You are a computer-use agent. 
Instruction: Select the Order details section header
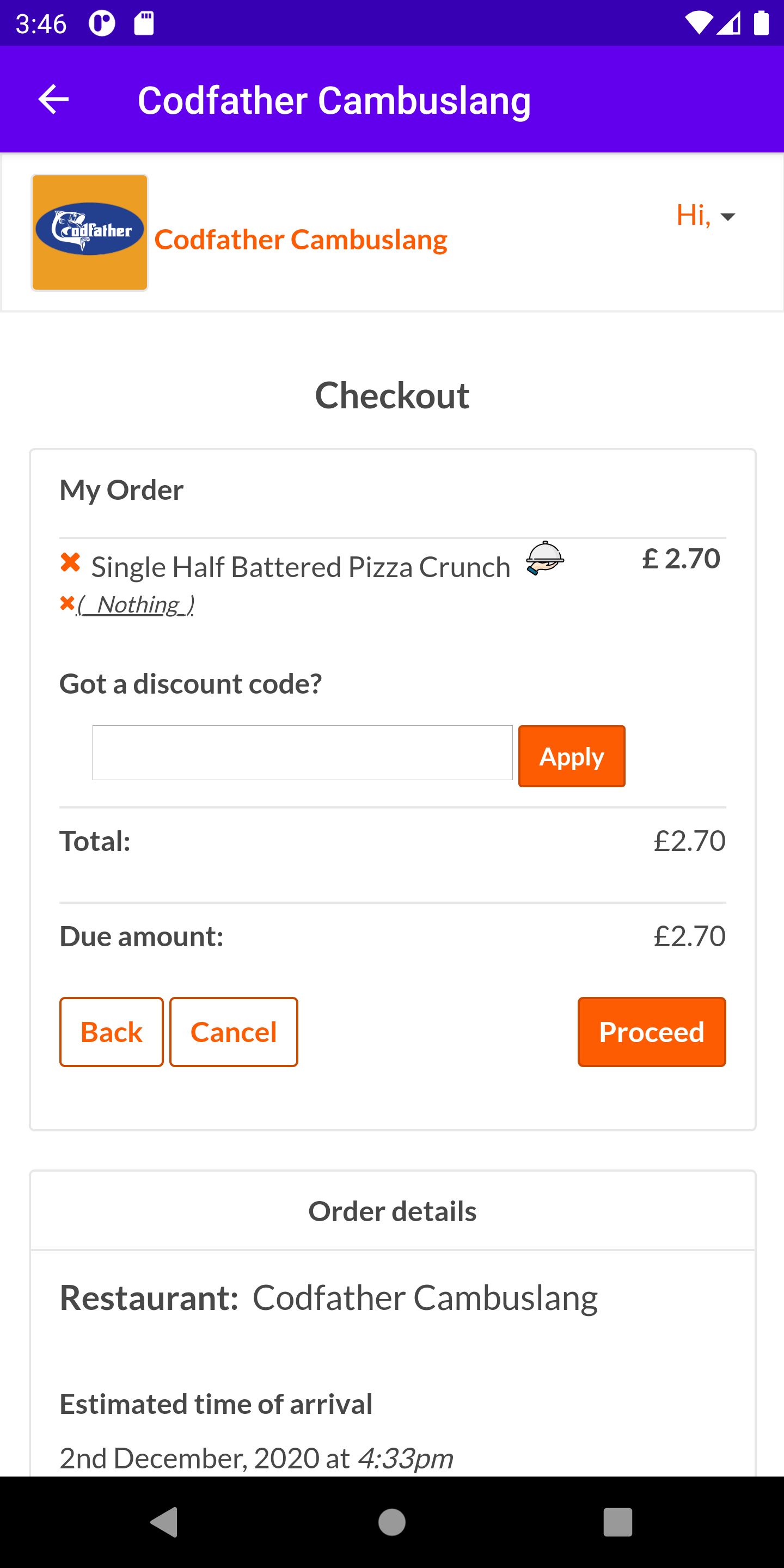click(393, 1211)
